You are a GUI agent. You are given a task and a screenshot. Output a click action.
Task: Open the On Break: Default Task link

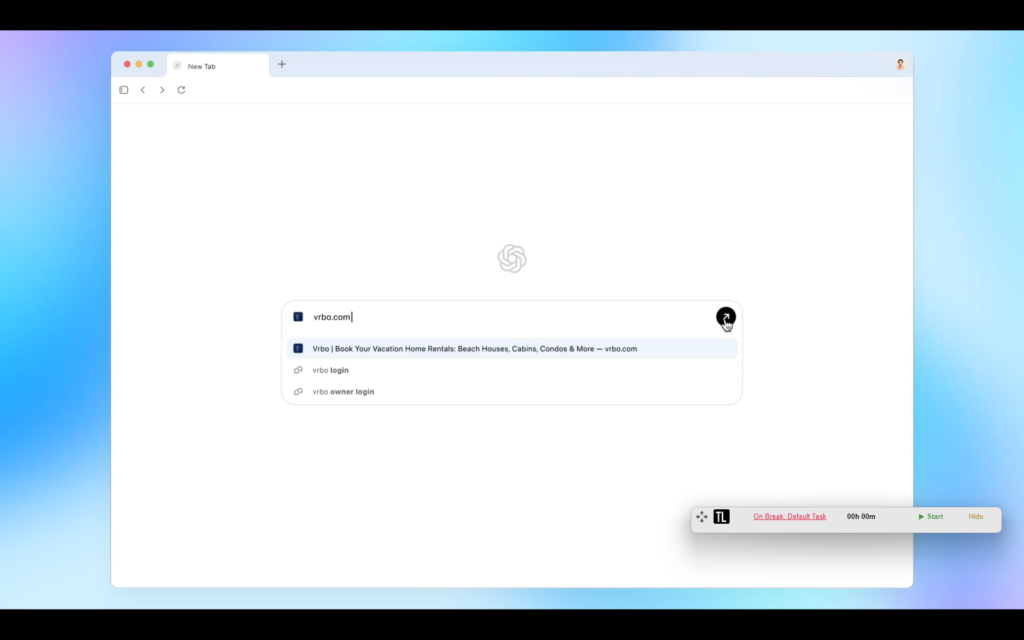tap(790, 517)
